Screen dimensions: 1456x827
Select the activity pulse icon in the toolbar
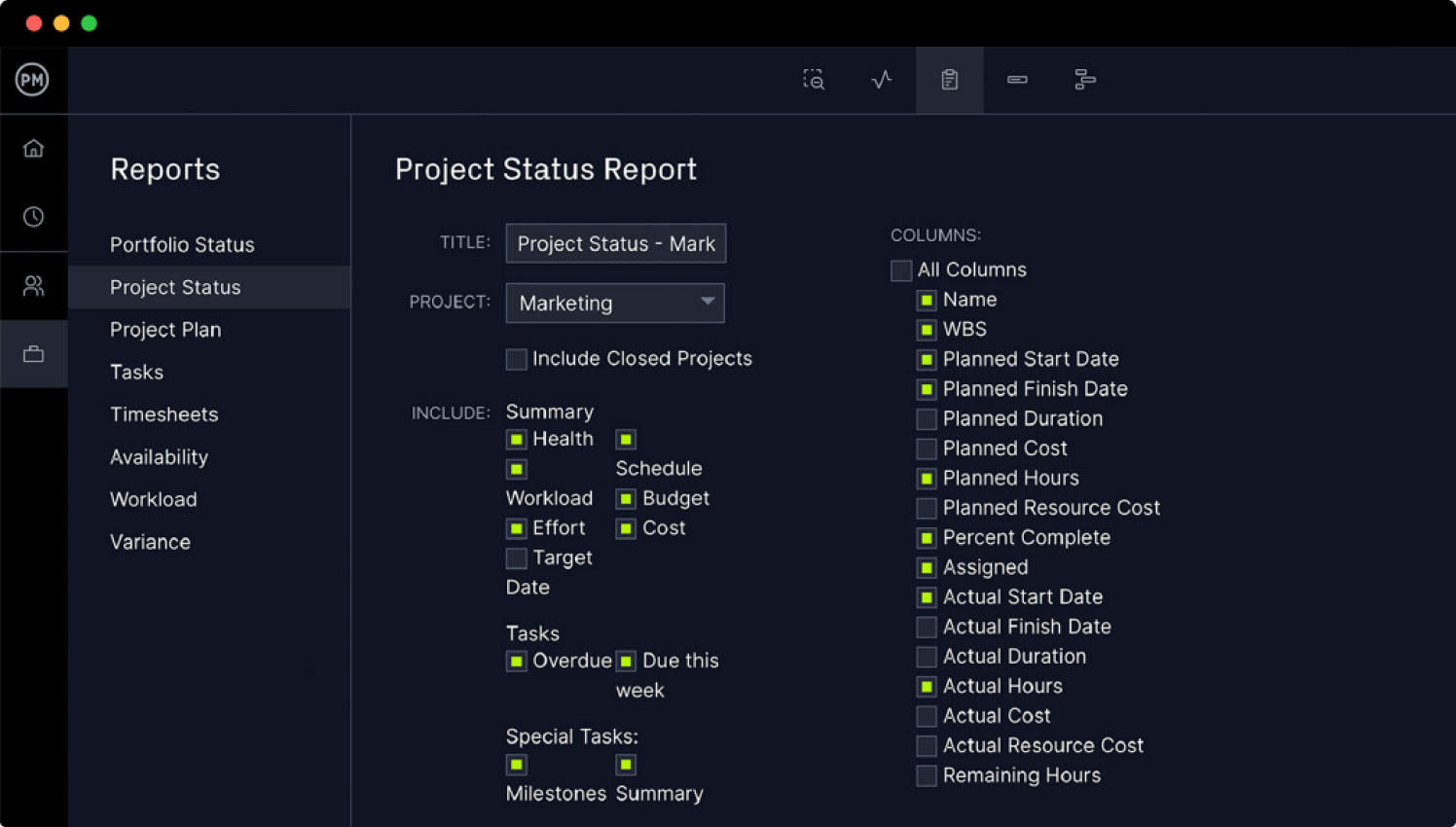882,80
